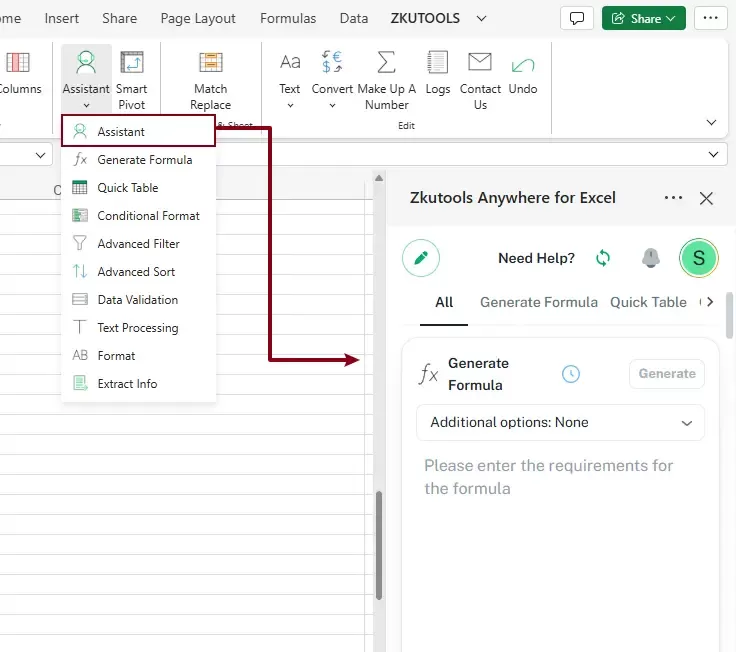Close the Zkutools Anywhere pane
The width and height of the screenshot is (736, 652).
click(706, 198)
